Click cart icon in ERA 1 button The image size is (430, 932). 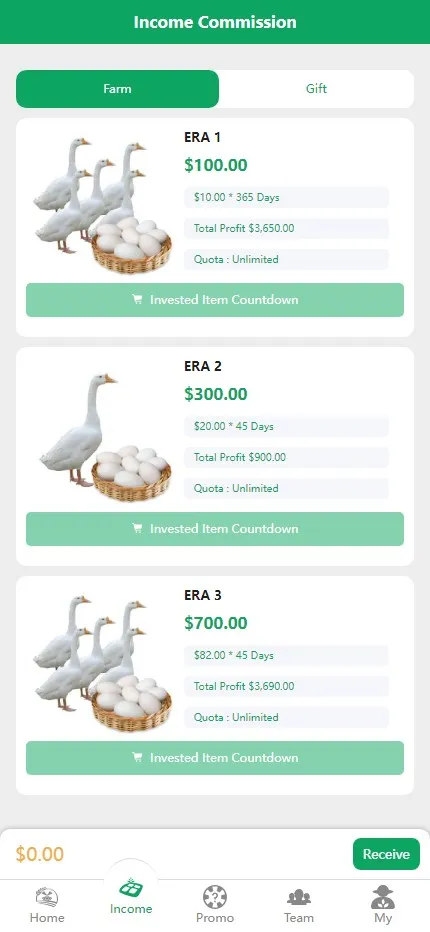(x=137, y=300)
